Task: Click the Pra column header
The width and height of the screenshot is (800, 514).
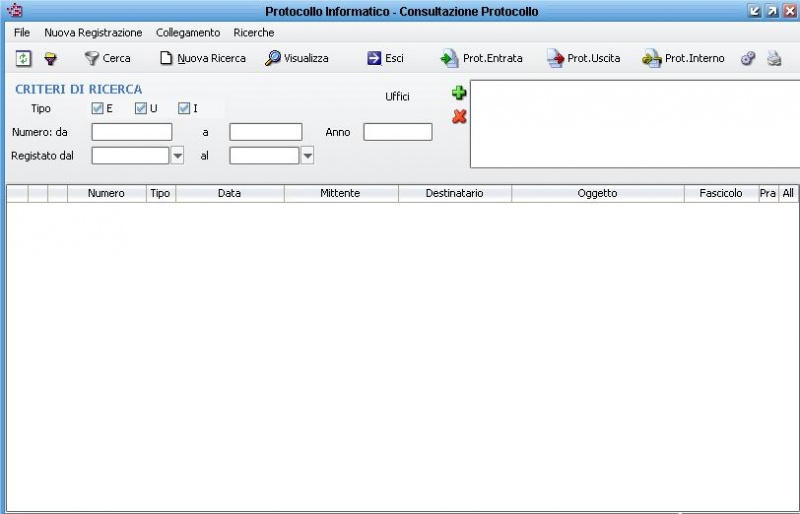Action: (x=768, y=193)
